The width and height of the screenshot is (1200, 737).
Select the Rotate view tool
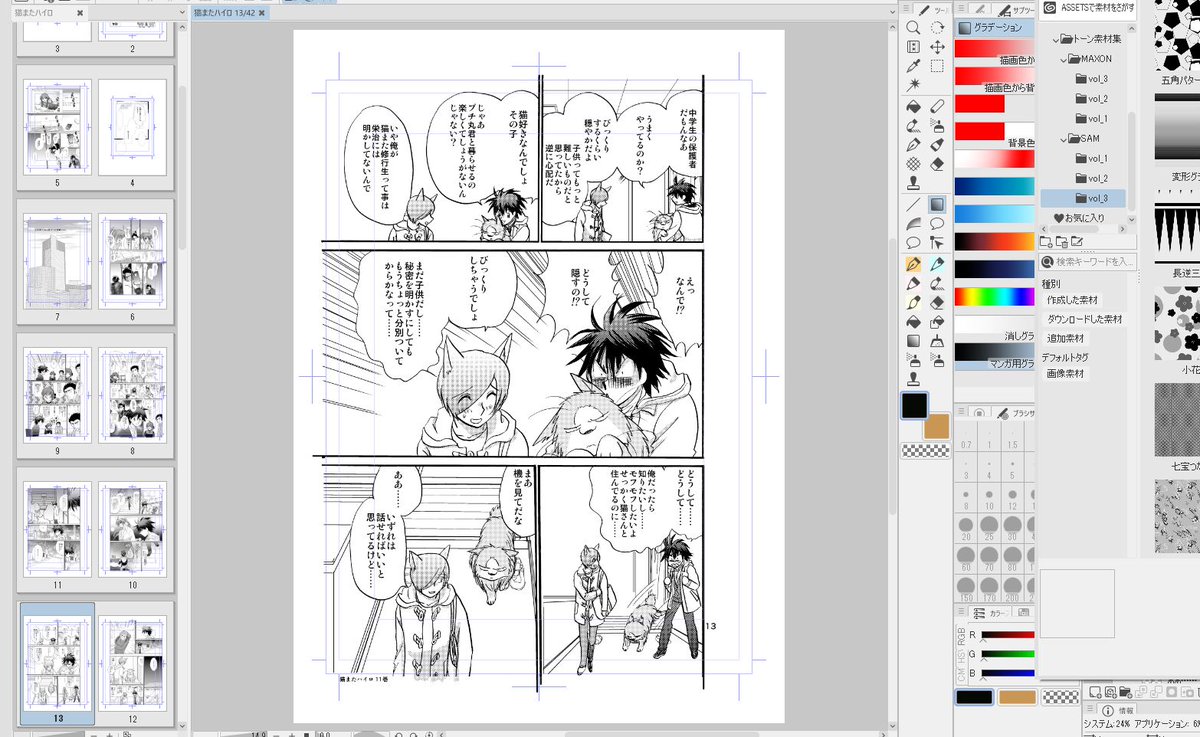tap(937, 28)
